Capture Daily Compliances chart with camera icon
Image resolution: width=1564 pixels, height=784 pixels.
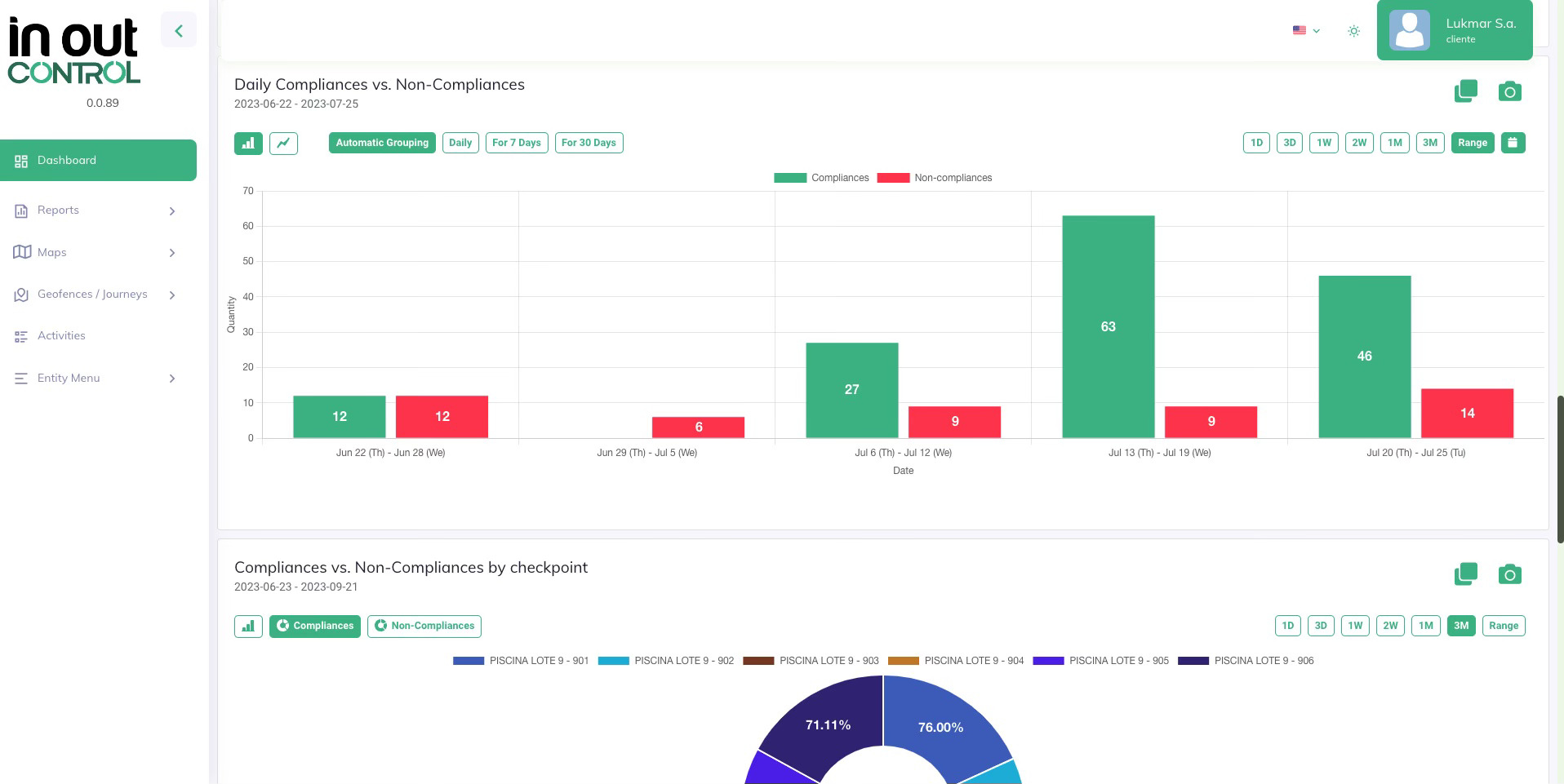coord(1509,91)
